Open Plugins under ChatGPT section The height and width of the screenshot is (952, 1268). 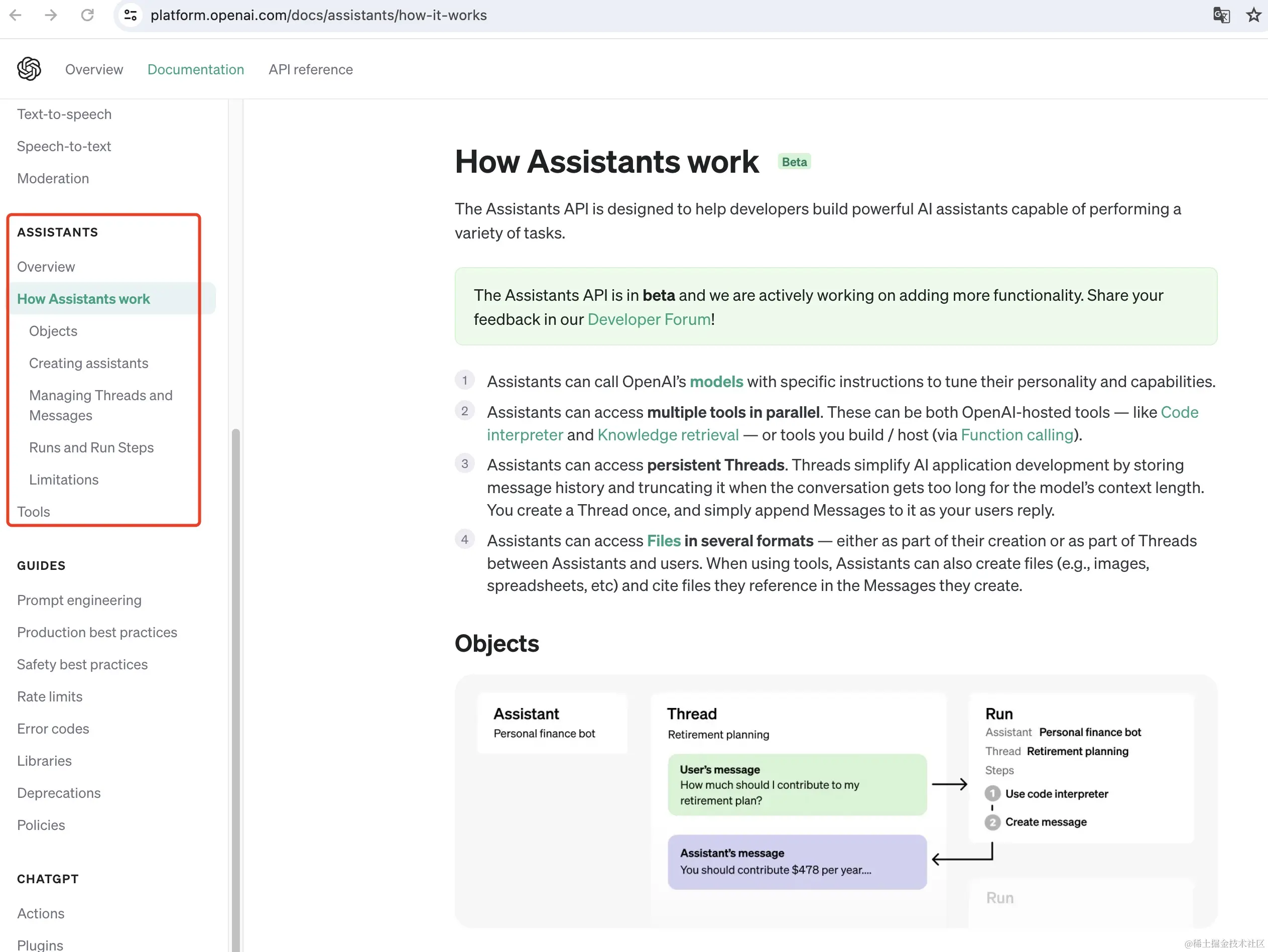point(40,944)
